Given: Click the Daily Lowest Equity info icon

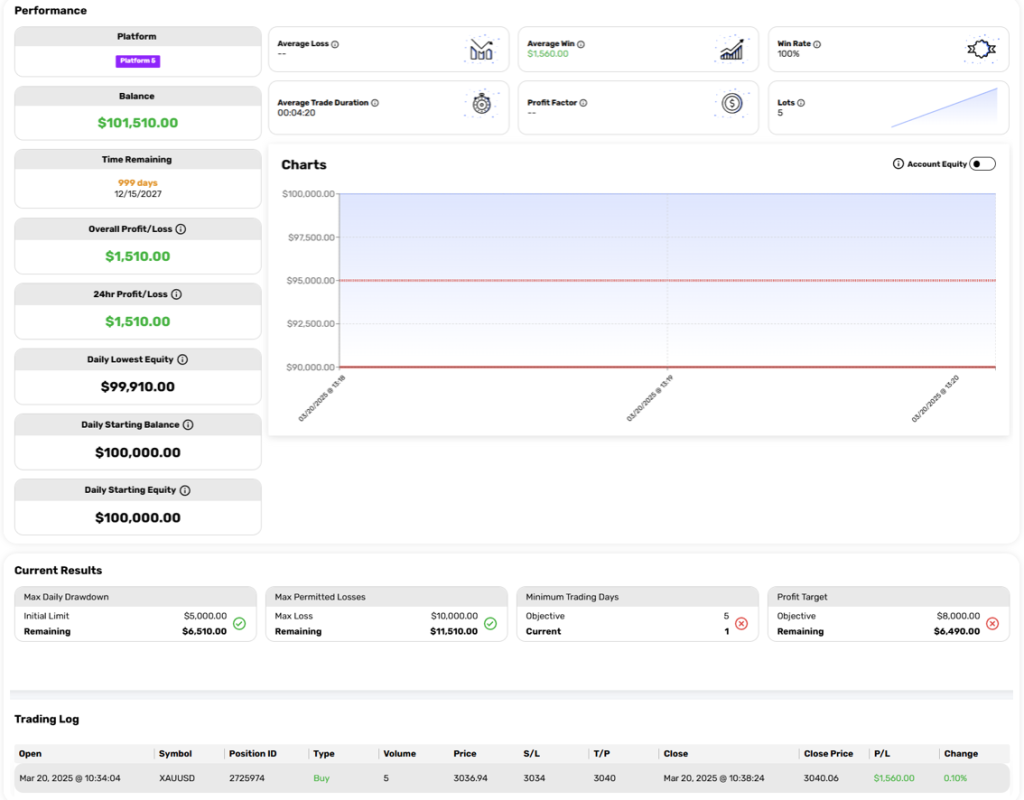Looking at the screenshot, I should (x=183, y=360).
